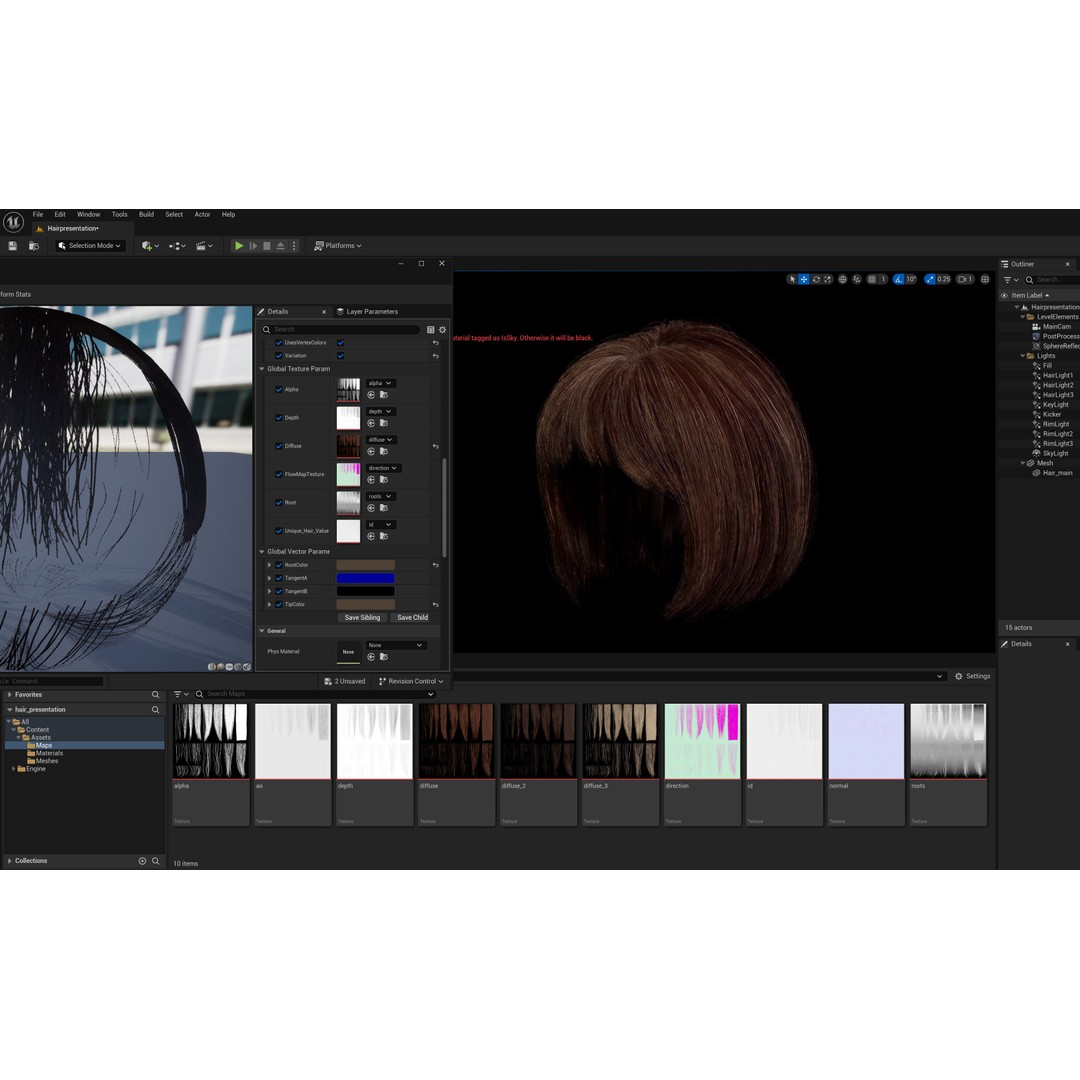1080x1080 pixels.
Task: Select the Rotate tool in viewport toolbar
Action: click(x=816, y=279)
